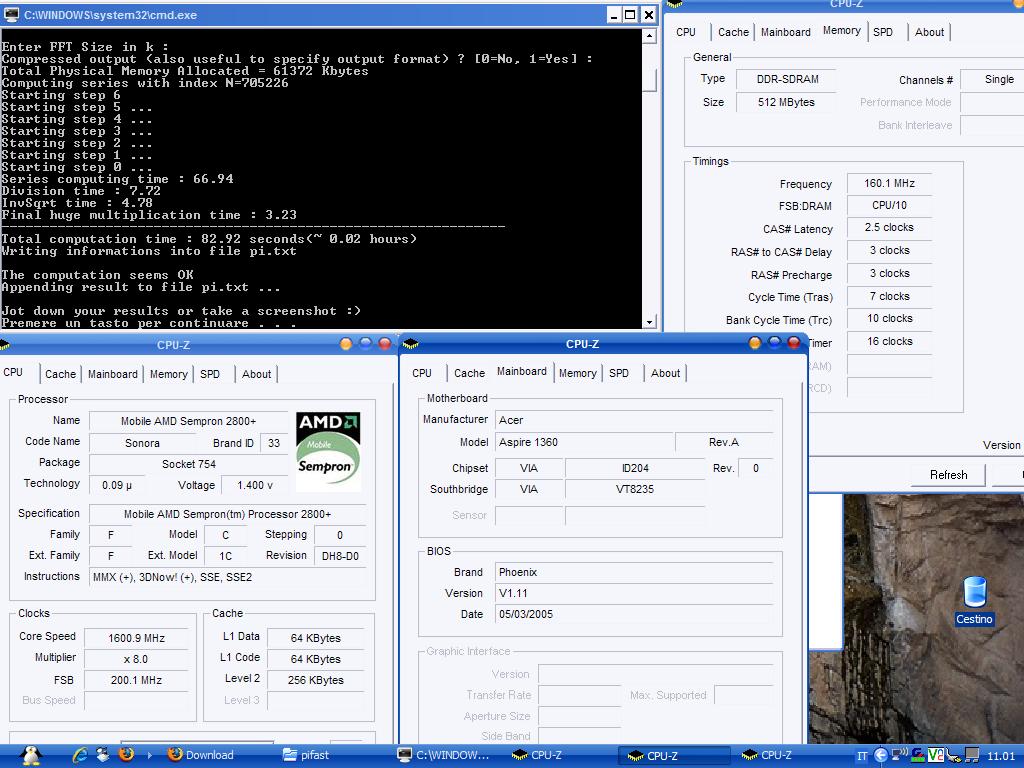The height and width of the screenshot is (768, 1024).
Task: Open Mainboard tab in the top-right CPU-Z window
Action: coord(786,32)
